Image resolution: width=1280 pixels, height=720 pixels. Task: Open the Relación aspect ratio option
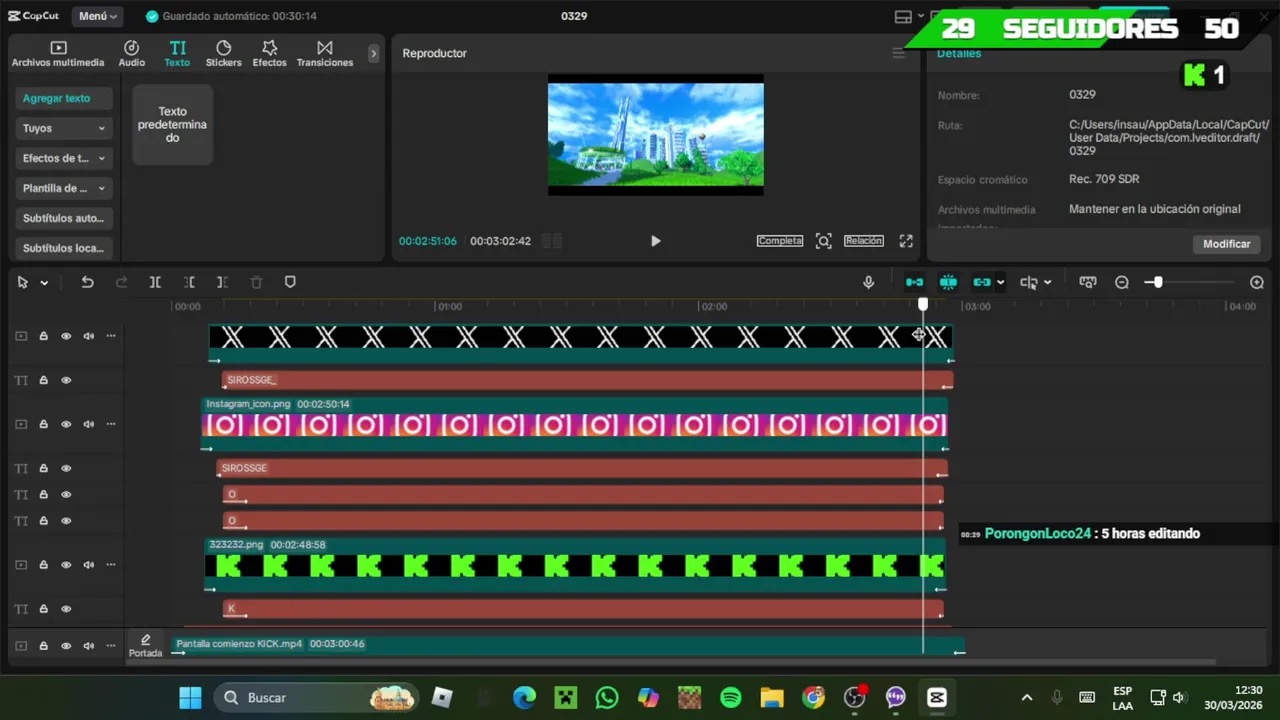click(864, 241)
